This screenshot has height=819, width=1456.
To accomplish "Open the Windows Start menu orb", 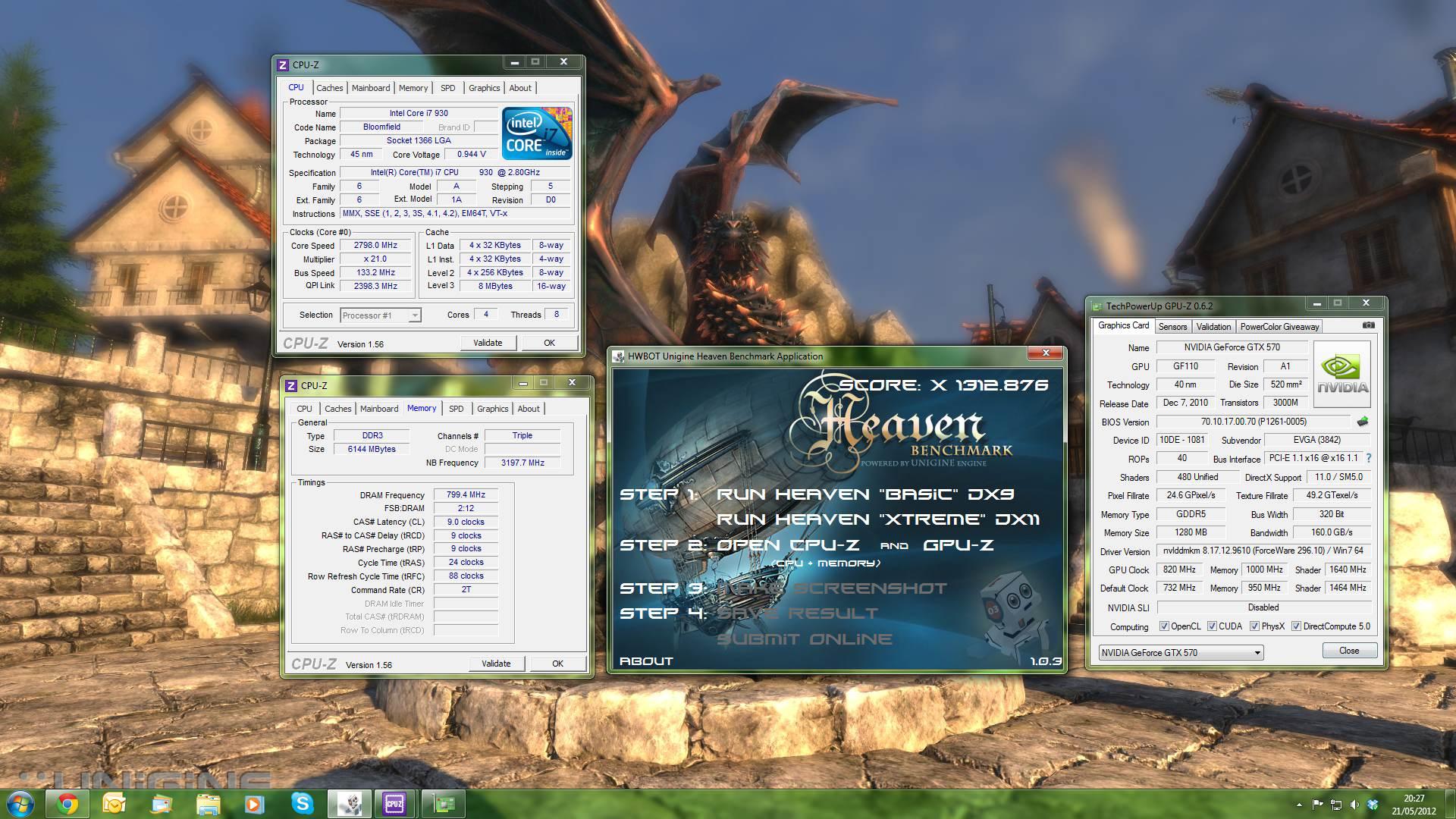I will (x=20, y=803).
